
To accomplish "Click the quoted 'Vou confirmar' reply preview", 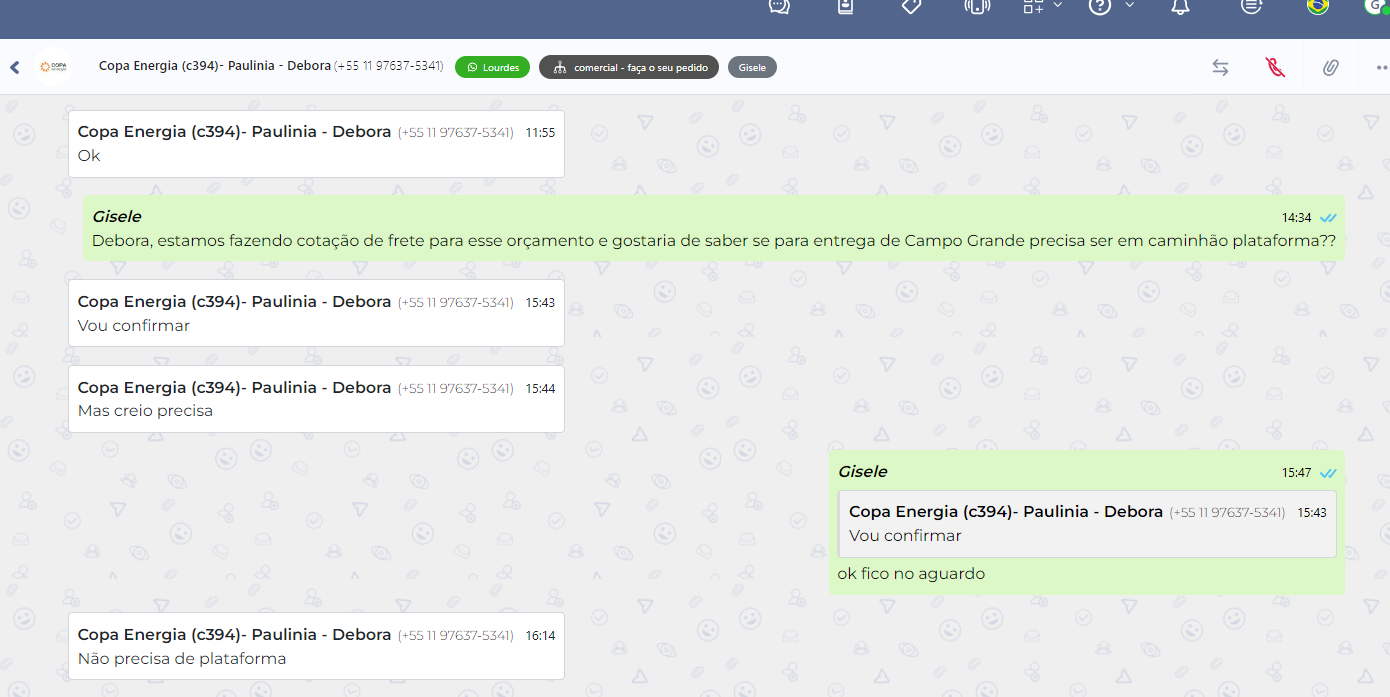I will point(1087,524).
